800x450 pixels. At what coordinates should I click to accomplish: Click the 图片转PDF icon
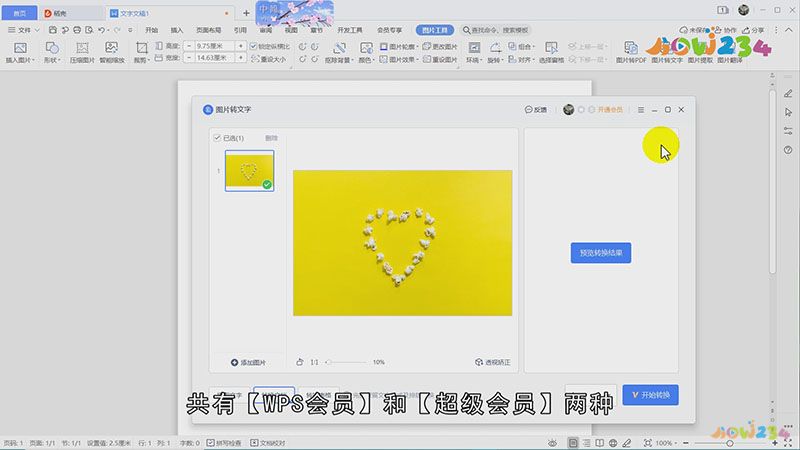point(631,48)
